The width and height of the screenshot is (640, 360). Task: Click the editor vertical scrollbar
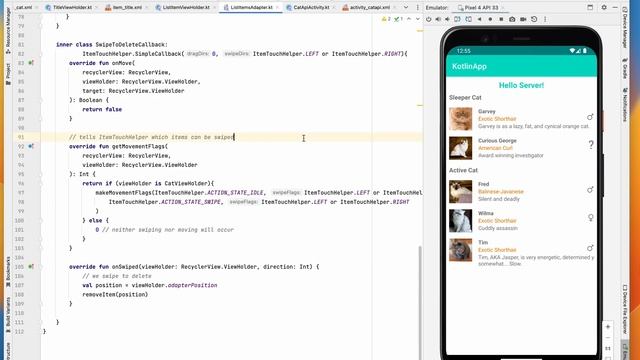[420, 302]
